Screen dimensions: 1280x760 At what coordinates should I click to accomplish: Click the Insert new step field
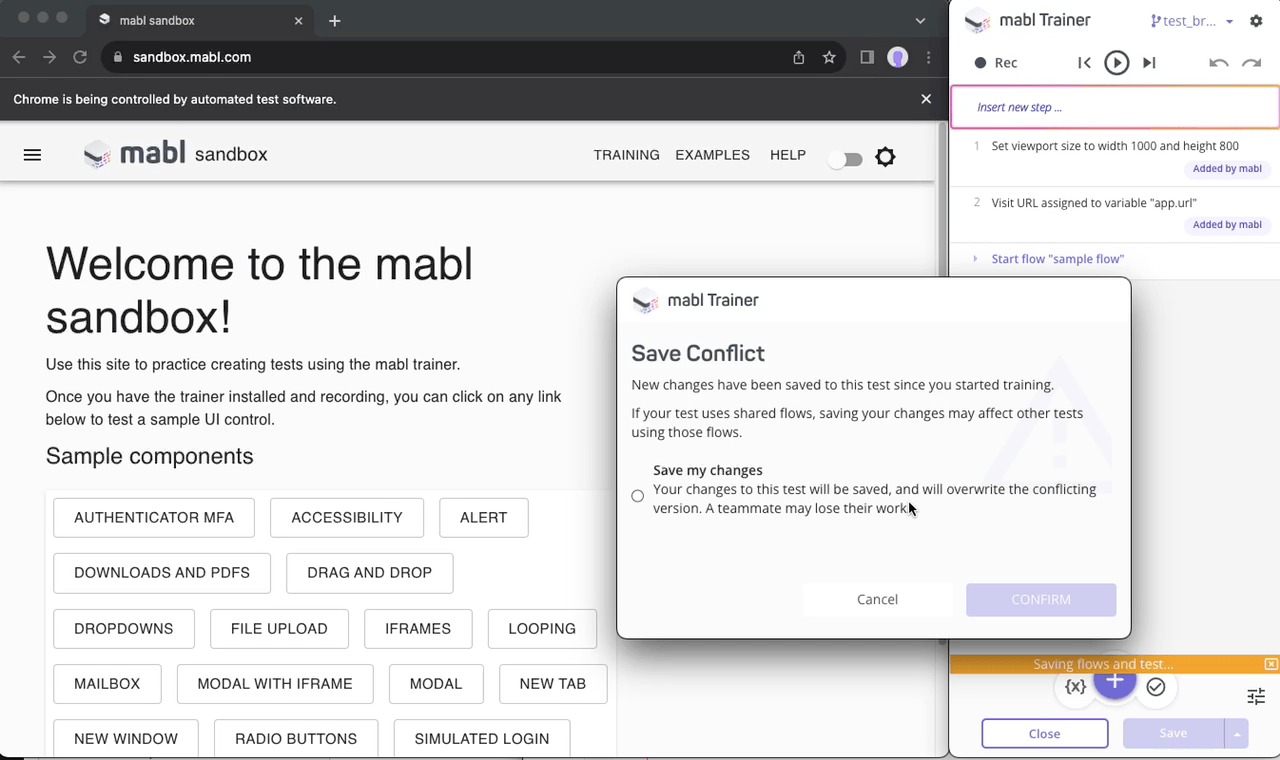click(1115, 107)
